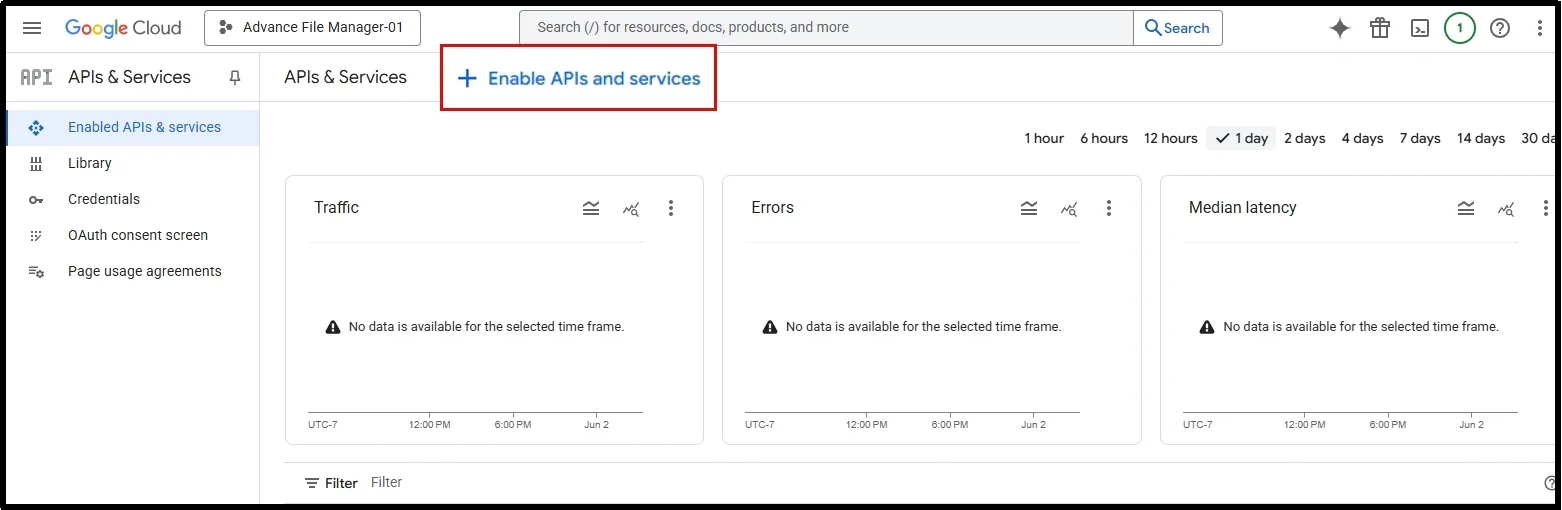Toggle legend on the Traffic chart
The height and width of the screenshot is (510, 1562).
[x=591, y=208]
